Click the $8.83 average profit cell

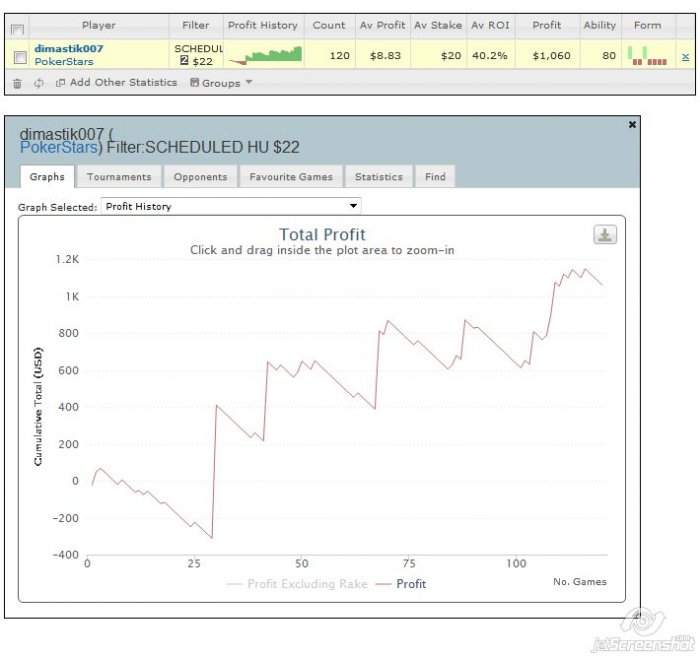click(x=385, y=56)
